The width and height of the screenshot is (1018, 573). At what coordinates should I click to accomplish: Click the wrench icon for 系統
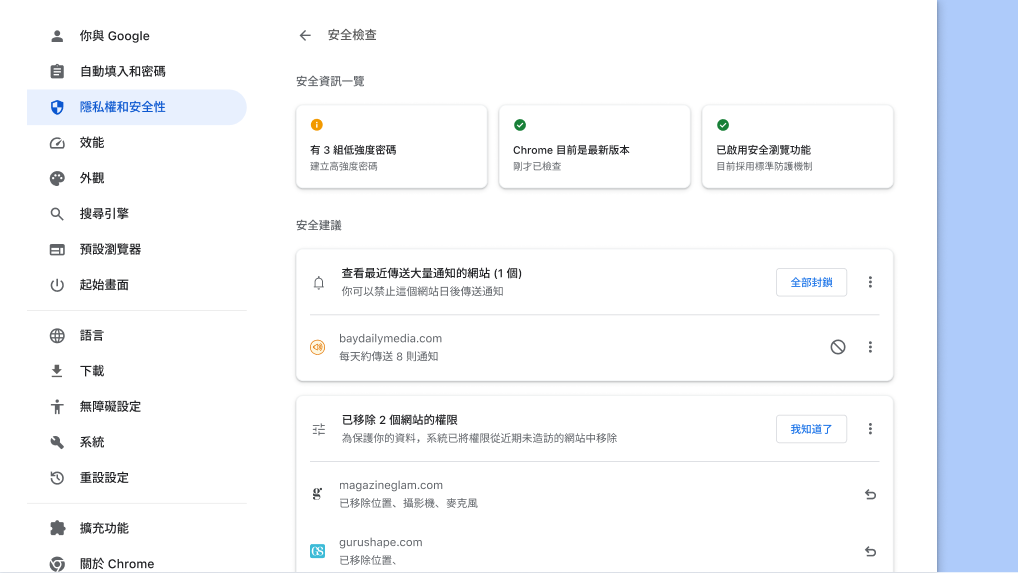[57, 443]
